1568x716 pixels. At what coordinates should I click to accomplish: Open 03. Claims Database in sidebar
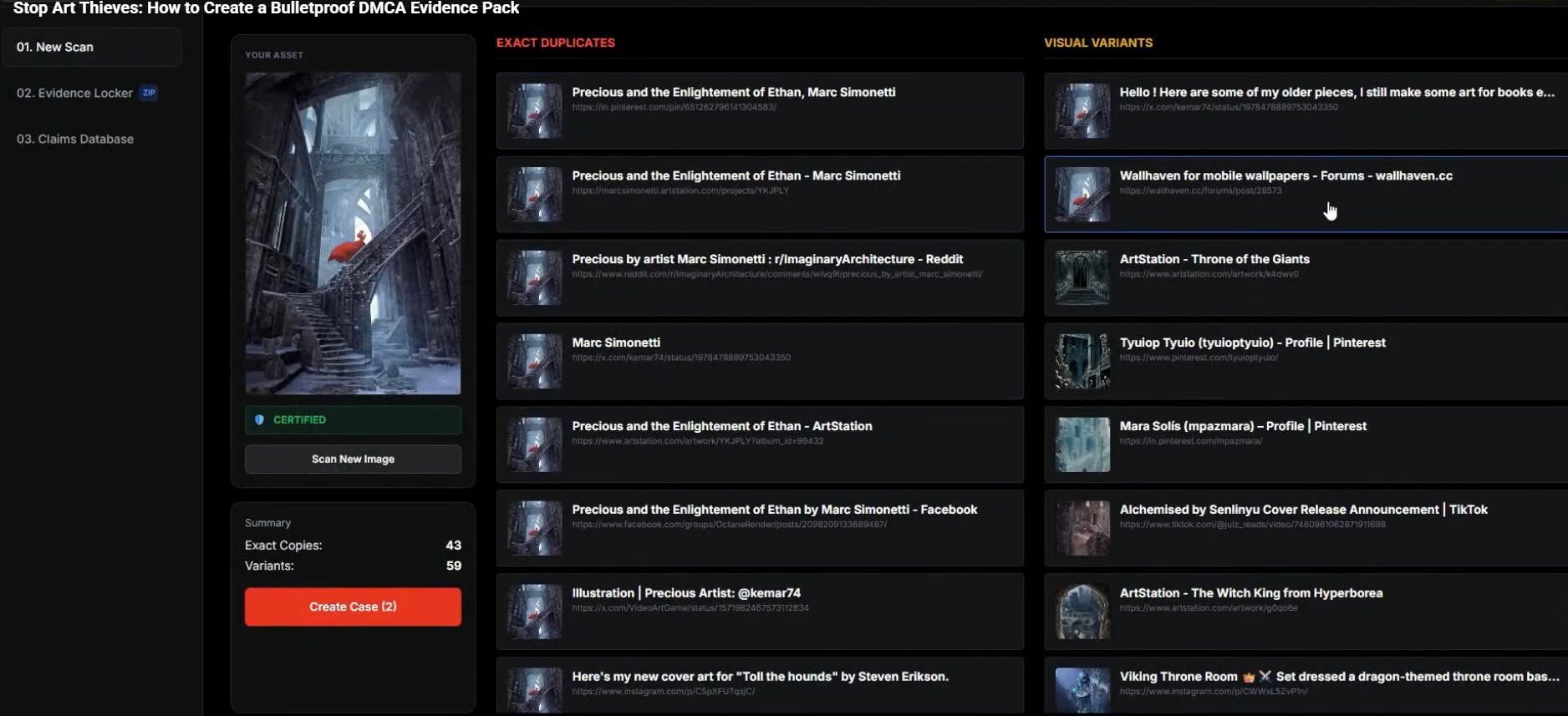pos(75,139)
